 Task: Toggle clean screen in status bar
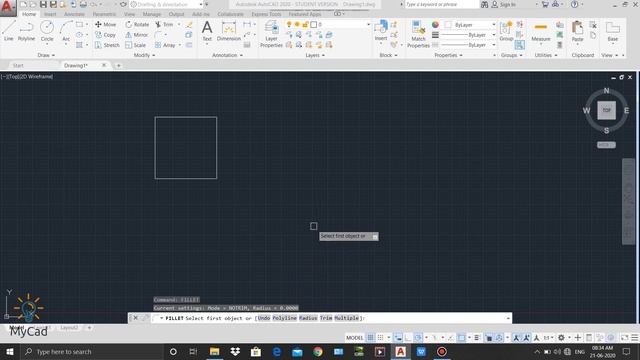(x=624, y=338)
